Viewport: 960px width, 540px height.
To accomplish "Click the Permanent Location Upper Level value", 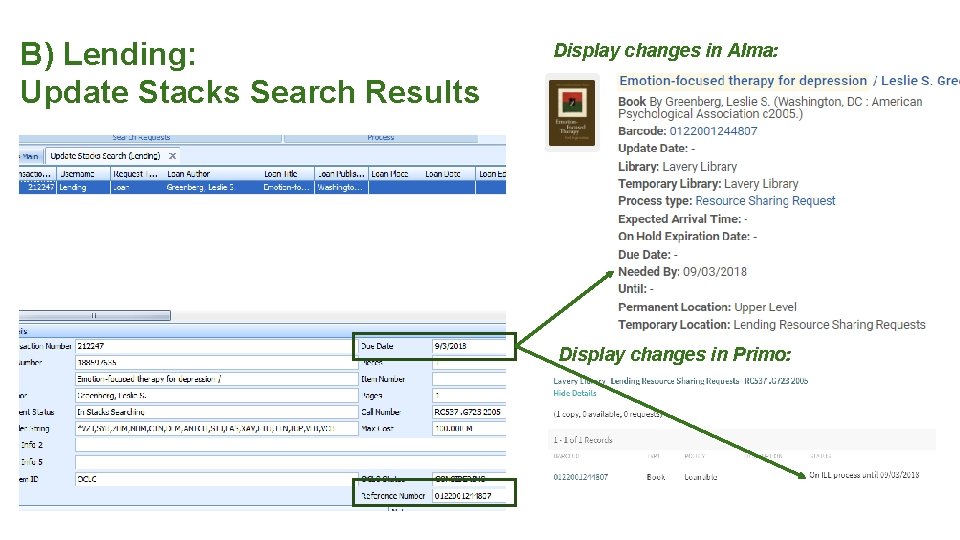I will coord(765,307).
